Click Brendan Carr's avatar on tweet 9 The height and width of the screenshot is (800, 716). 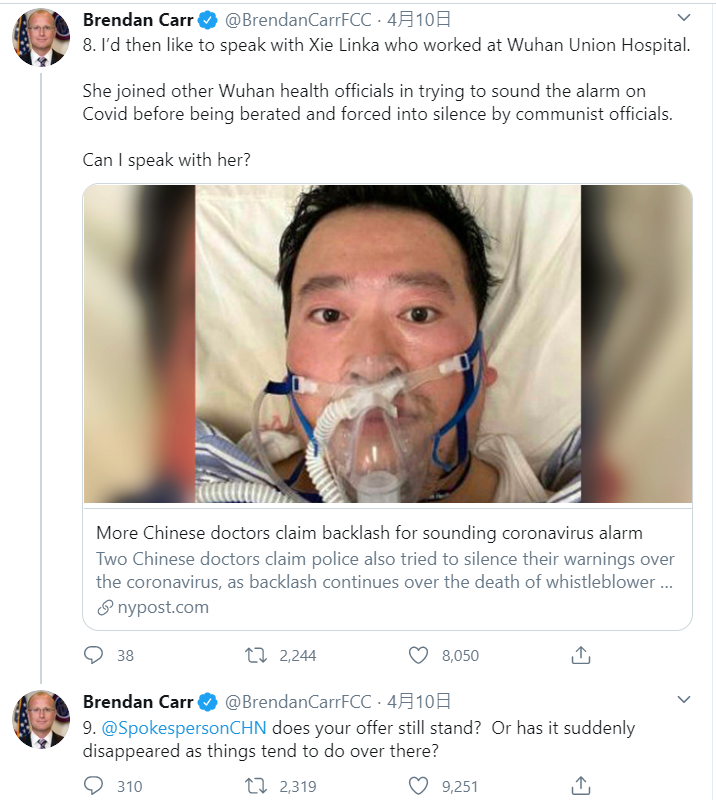[41, 719]
